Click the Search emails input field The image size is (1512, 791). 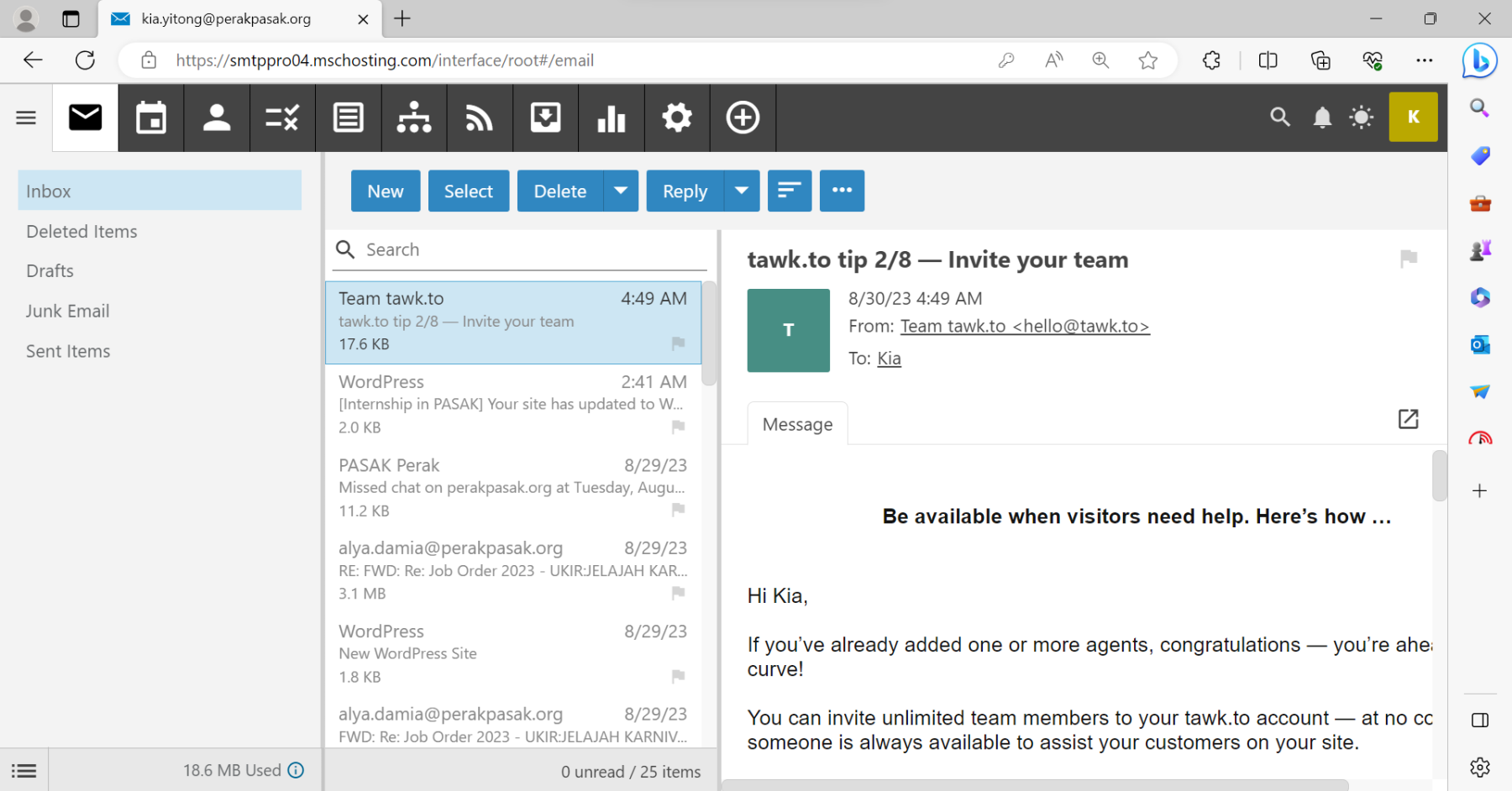(529, 249)
